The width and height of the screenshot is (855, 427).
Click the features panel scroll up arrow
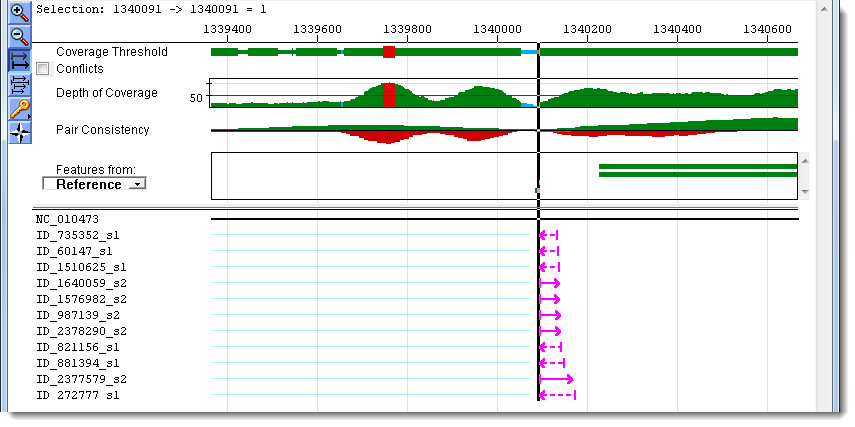coord(805,160)
